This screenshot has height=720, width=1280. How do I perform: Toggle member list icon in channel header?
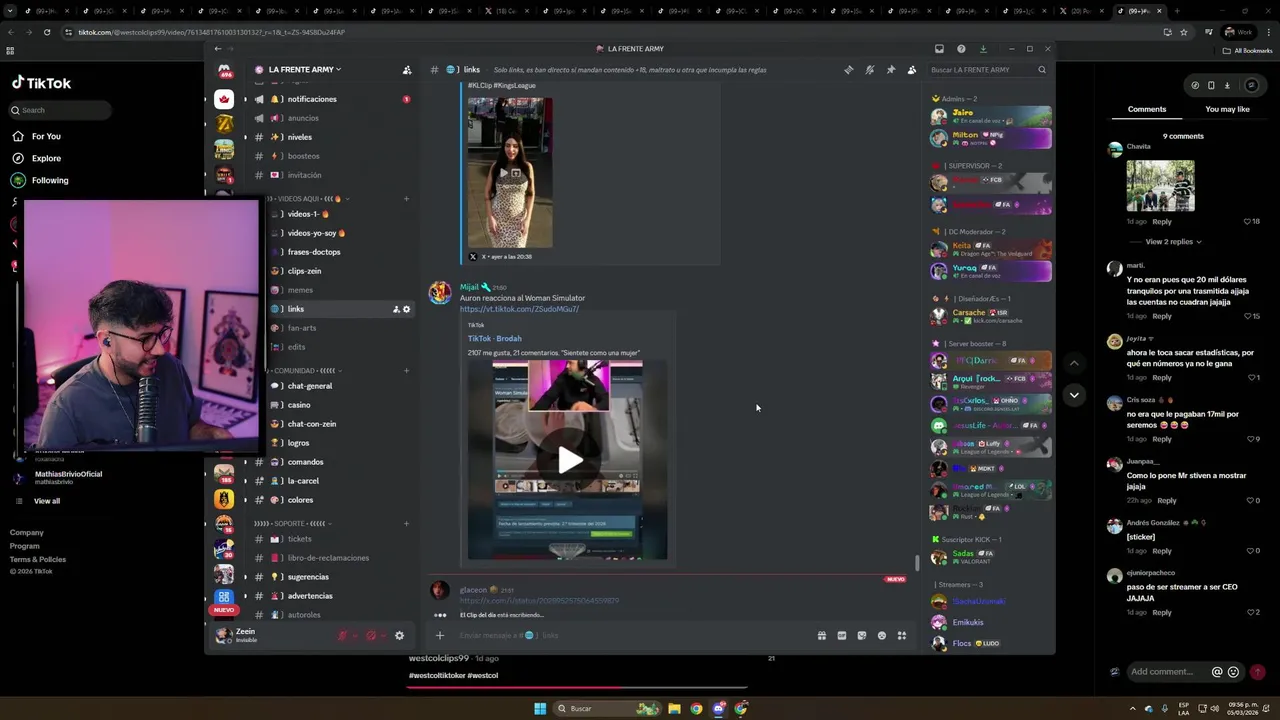tap(911, 70)
